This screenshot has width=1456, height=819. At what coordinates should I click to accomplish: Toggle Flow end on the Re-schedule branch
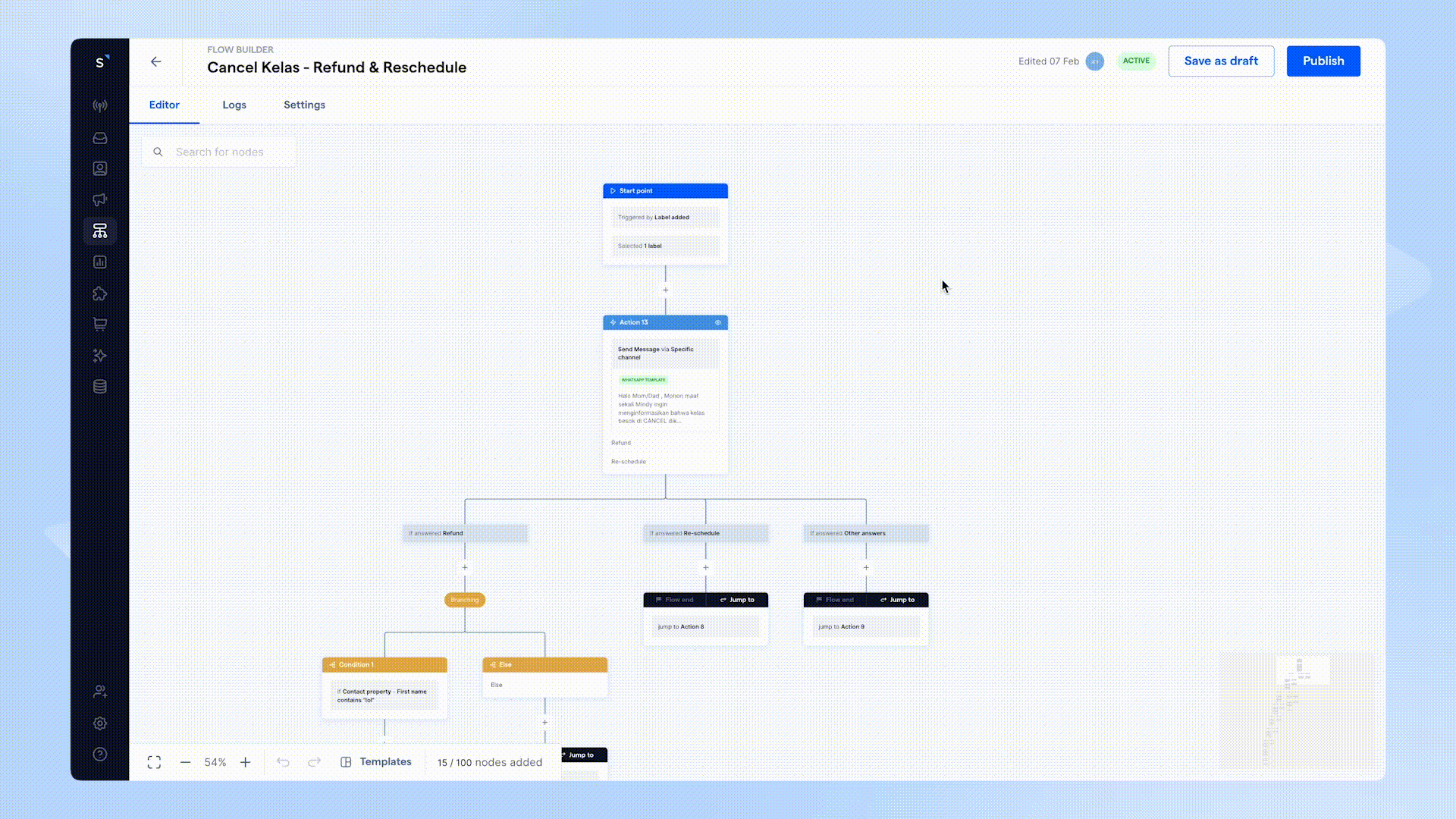click(673, 599)
